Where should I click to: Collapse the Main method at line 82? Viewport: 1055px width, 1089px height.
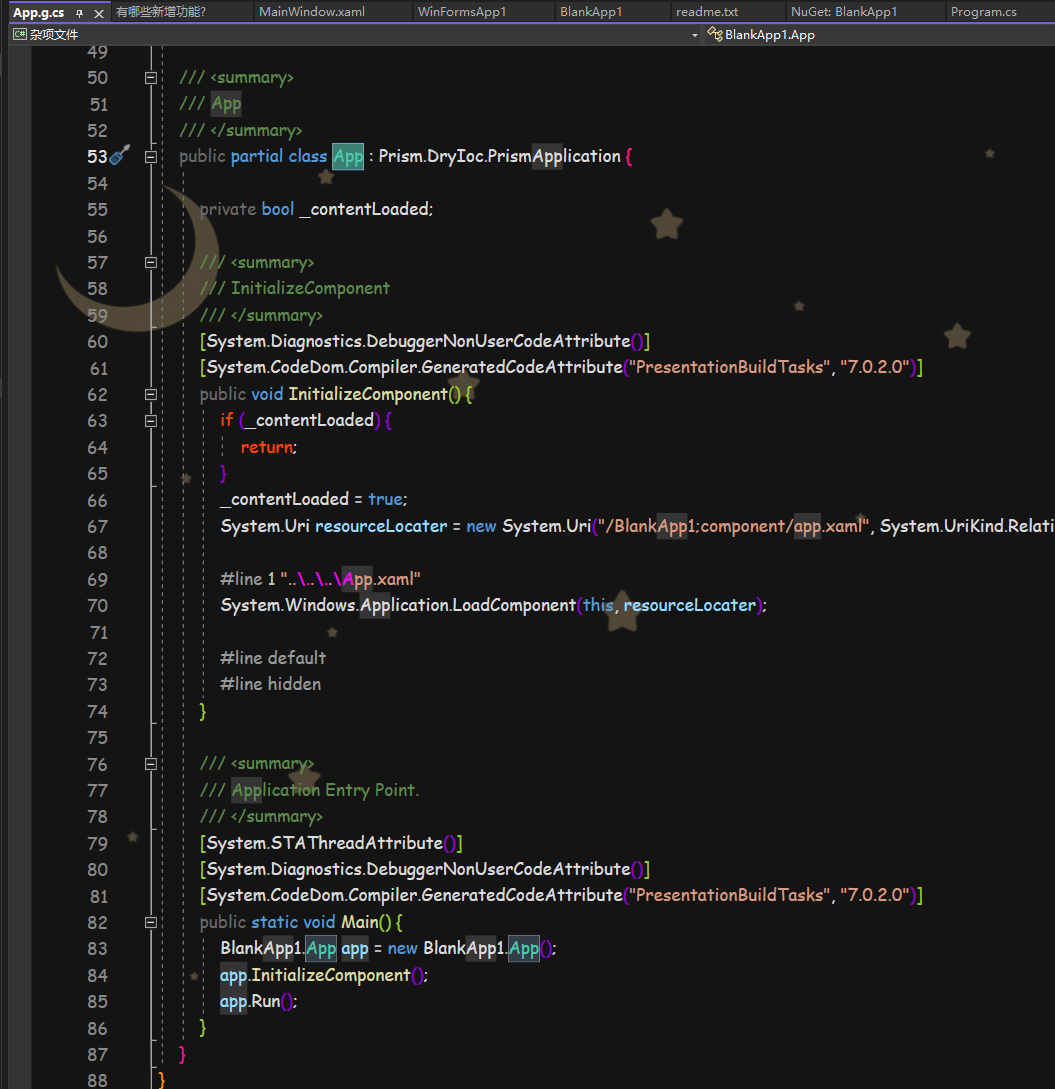151,922
